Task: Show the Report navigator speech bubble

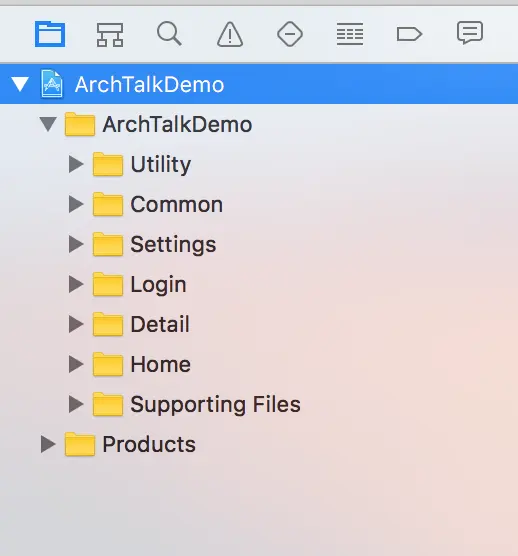Action: coord(470,33)
